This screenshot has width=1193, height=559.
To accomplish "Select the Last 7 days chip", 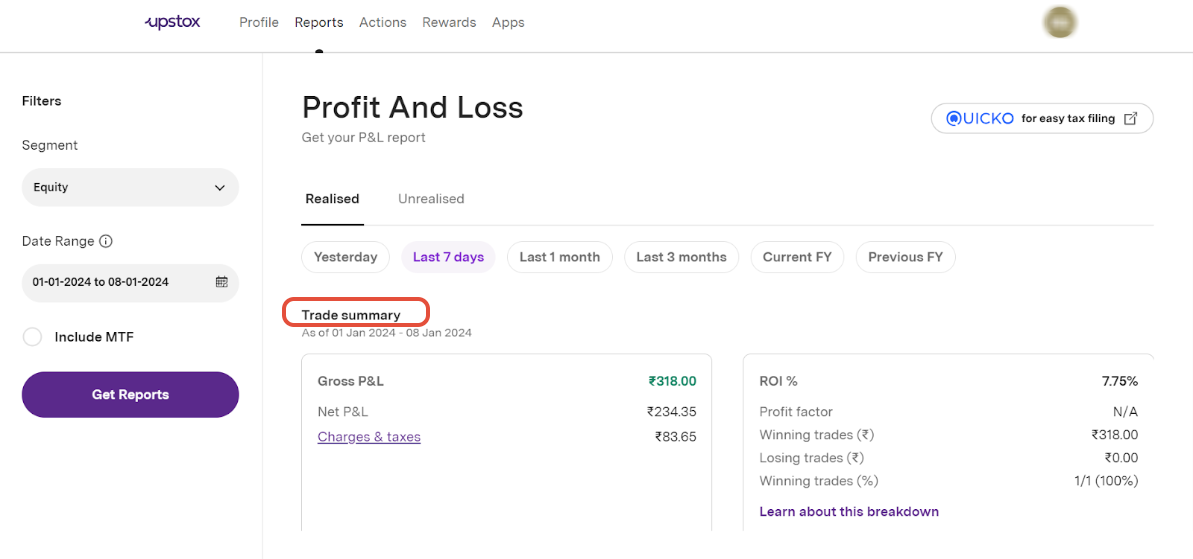I will coord(448,257).
